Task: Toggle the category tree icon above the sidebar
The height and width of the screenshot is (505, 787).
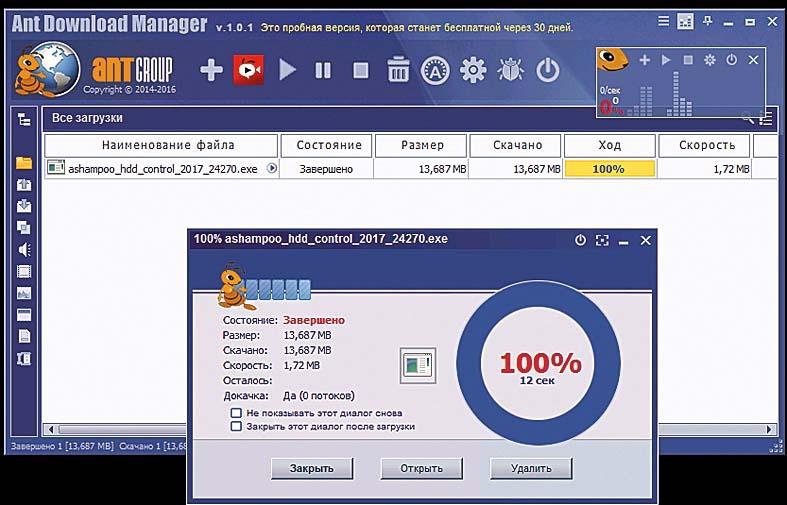Action: click(24, 119)
